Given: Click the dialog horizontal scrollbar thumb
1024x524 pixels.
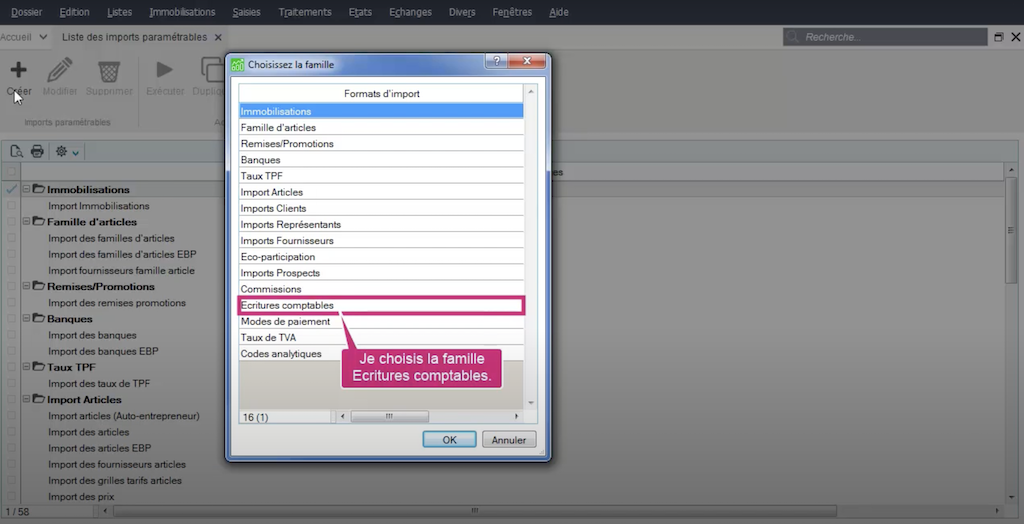Looking at the screenshot, I should click(389, 416).
